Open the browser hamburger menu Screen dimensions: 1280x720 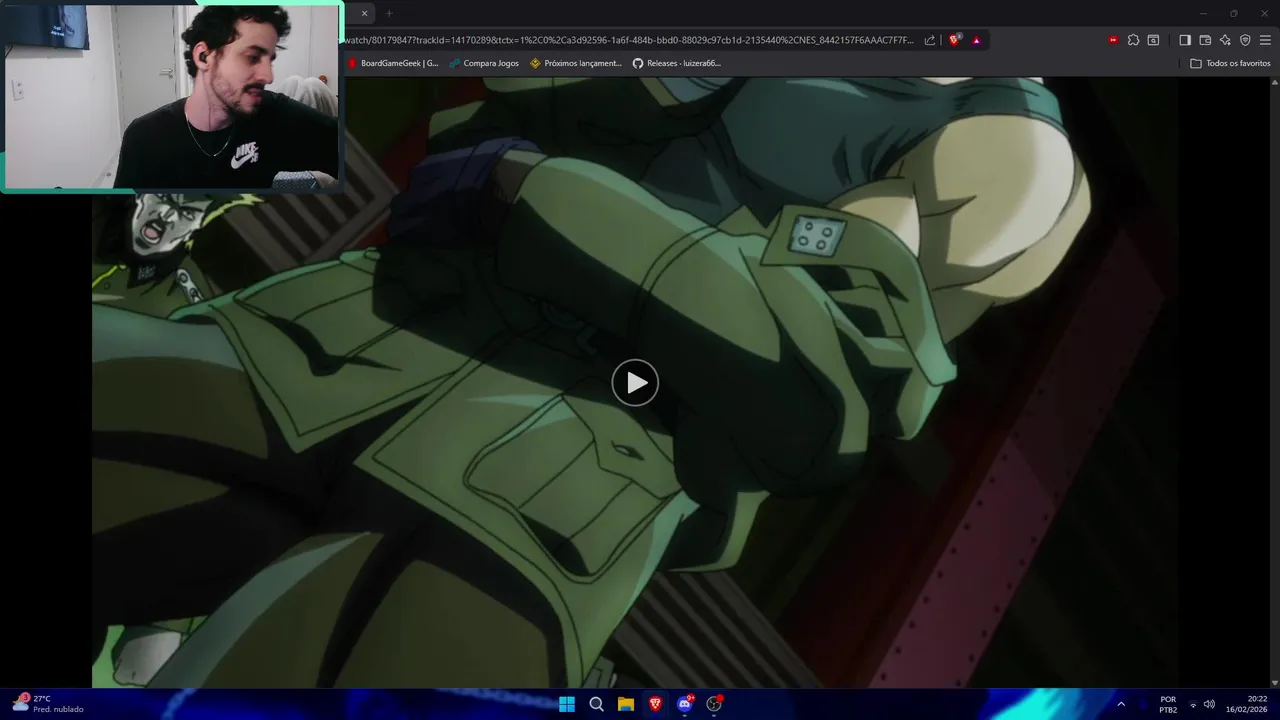[1265, 40]
